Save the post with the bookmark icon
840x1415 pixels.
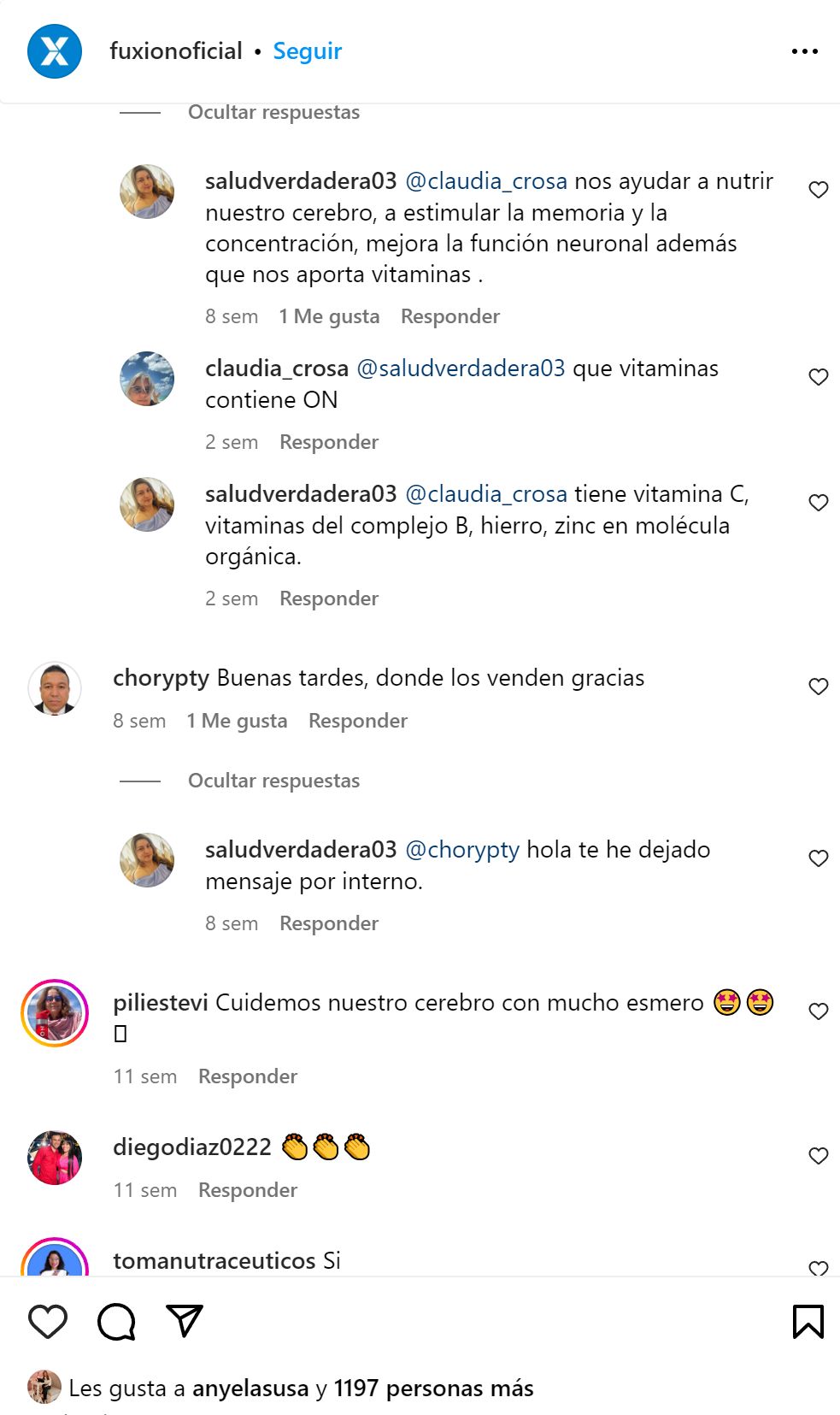point(808,1322)
